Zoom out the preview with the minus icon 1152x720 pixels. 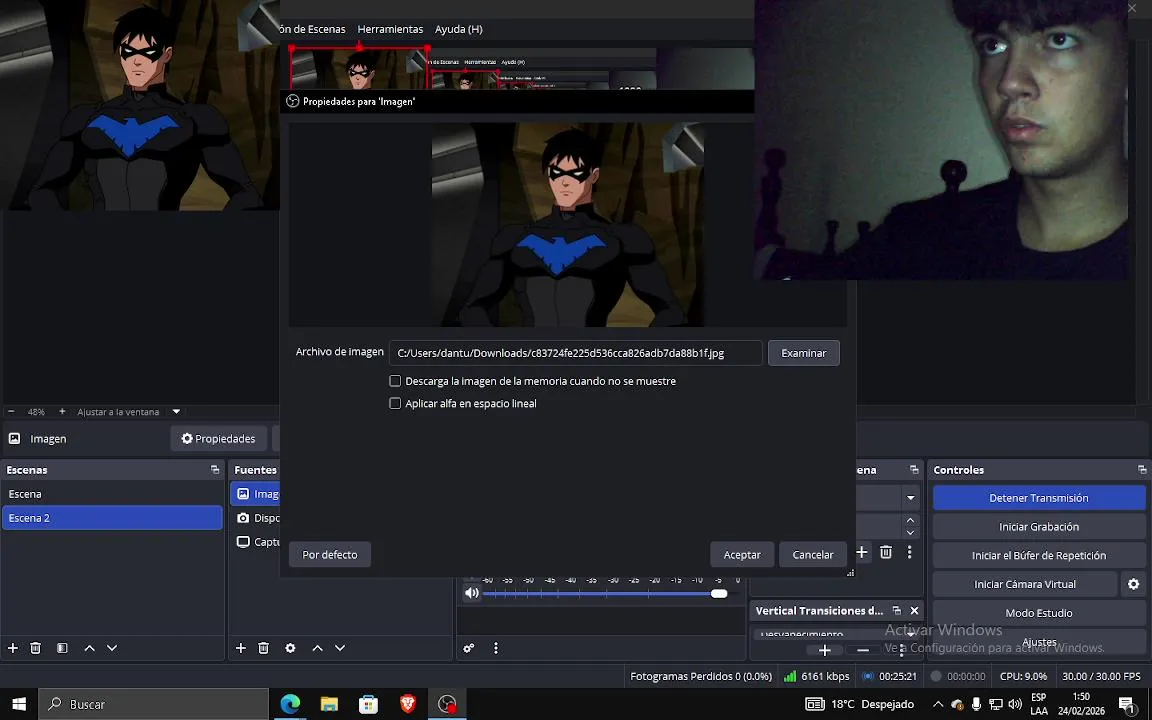tap(11, 411)
